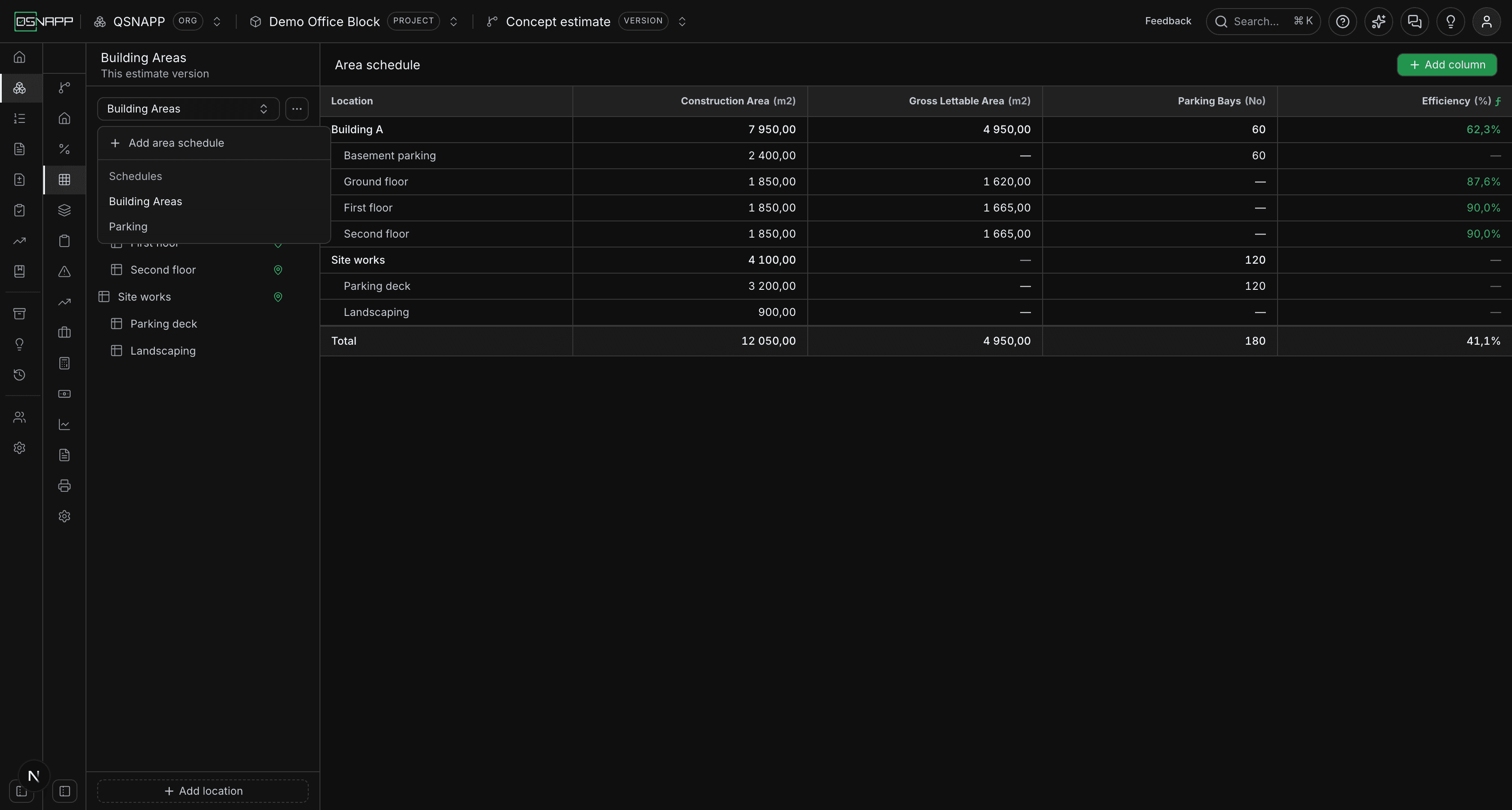Open the plus-minus document icon in sidebar
Image resolution: width=1512 pixels, height=810 pixels.
(19, 180)
